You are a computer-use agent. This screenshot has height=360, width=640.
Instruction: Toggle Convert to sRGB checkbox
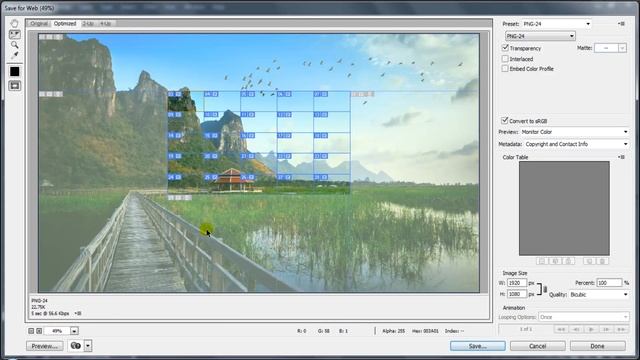point(505,120)
